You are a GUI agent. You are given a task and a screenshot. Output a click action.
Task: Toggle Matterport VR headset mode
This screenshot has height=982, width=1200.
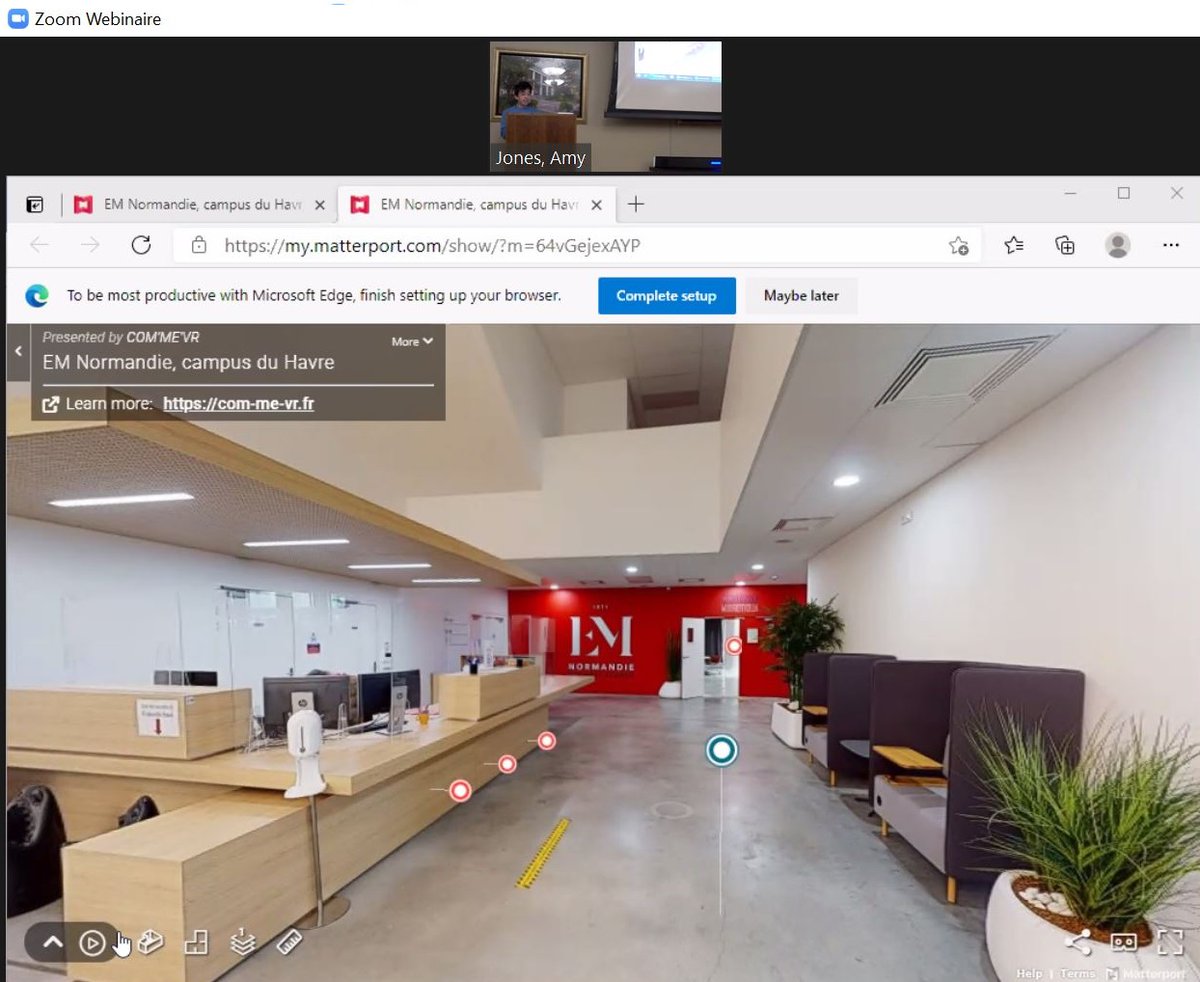click(1124, 942)
